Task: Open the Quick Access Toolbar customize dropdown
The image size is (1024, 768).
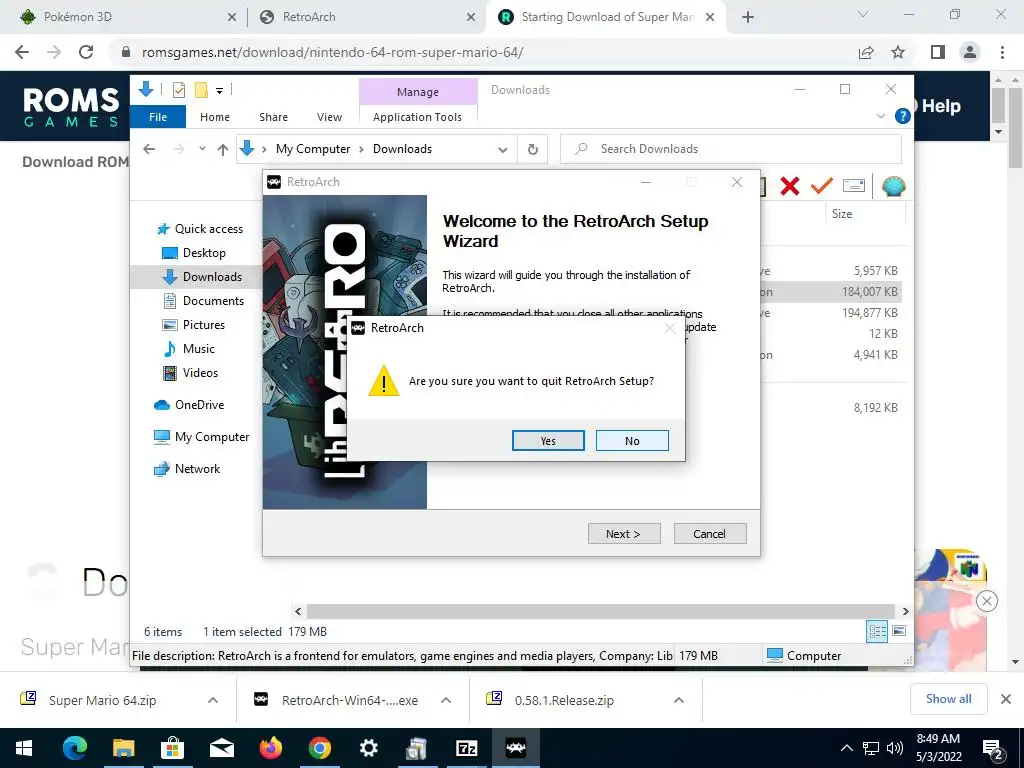Action: [219, 91]
